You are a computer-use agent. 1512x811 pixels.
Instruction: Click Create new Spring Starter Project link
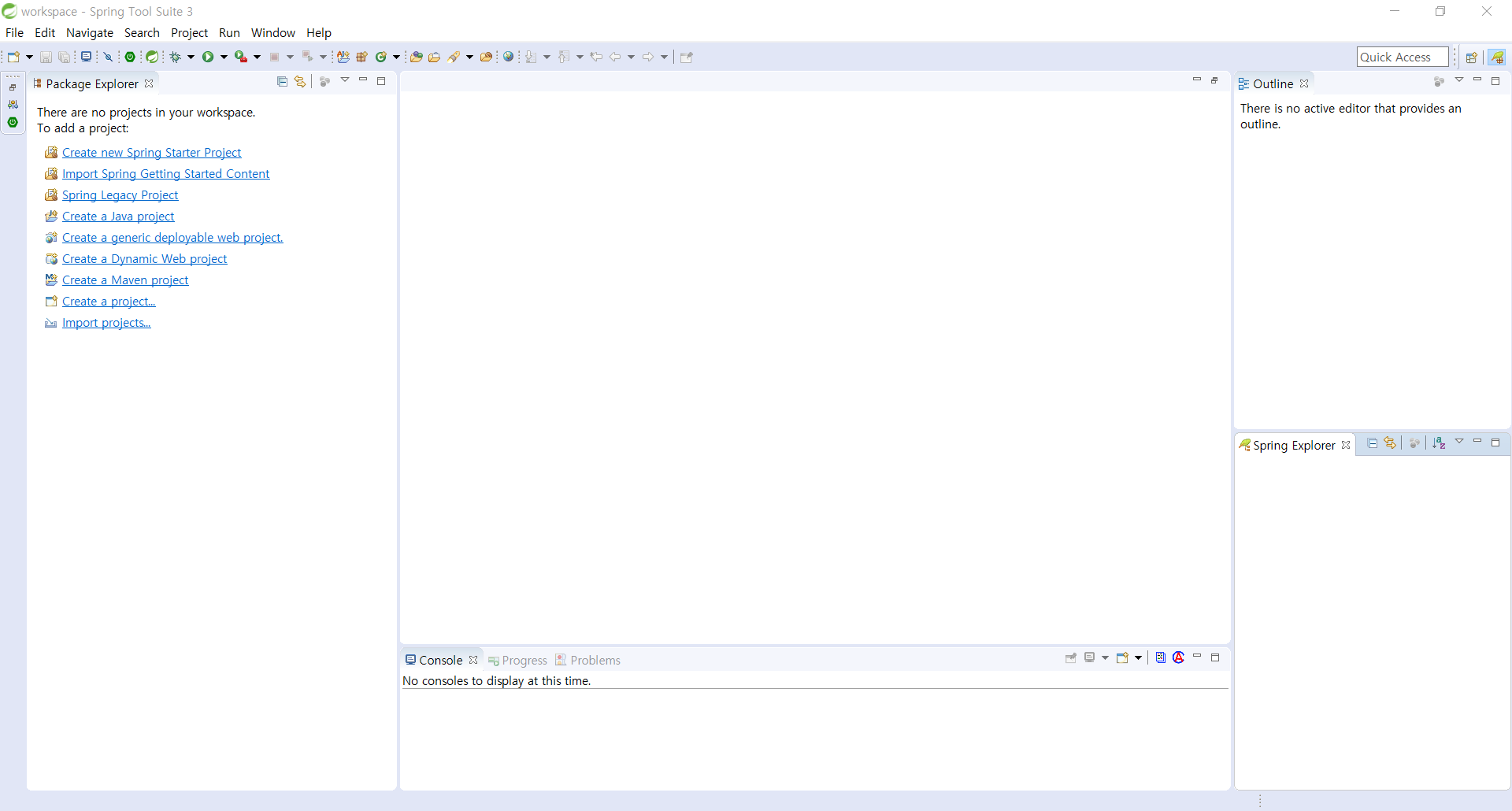click(151, 153)
